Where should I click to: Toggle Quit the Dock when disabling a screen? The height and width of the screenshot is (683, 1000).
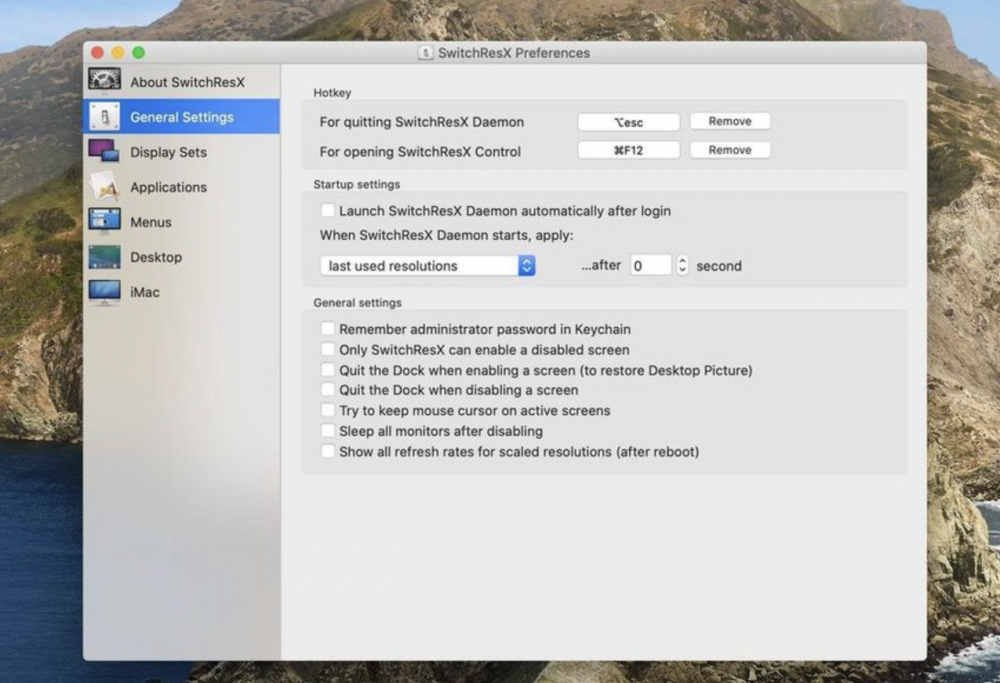click(x=328, y=389)
